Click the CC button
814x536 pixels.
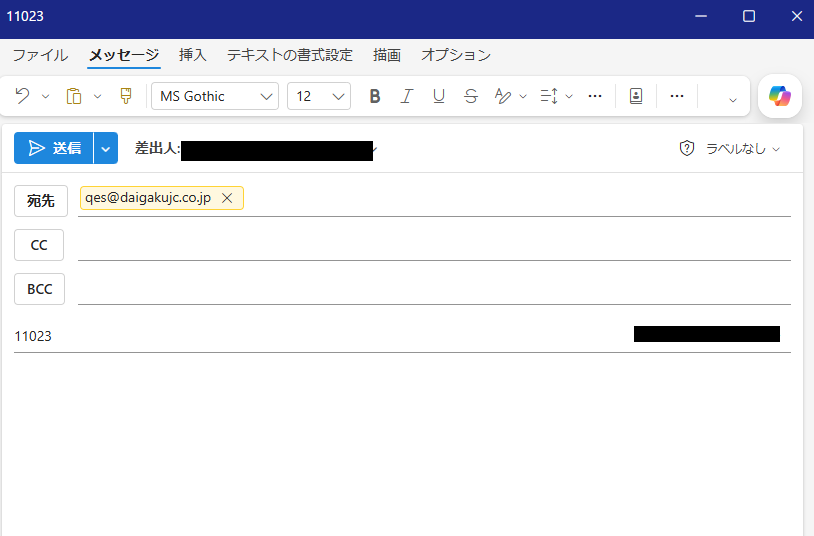point(39,245)
